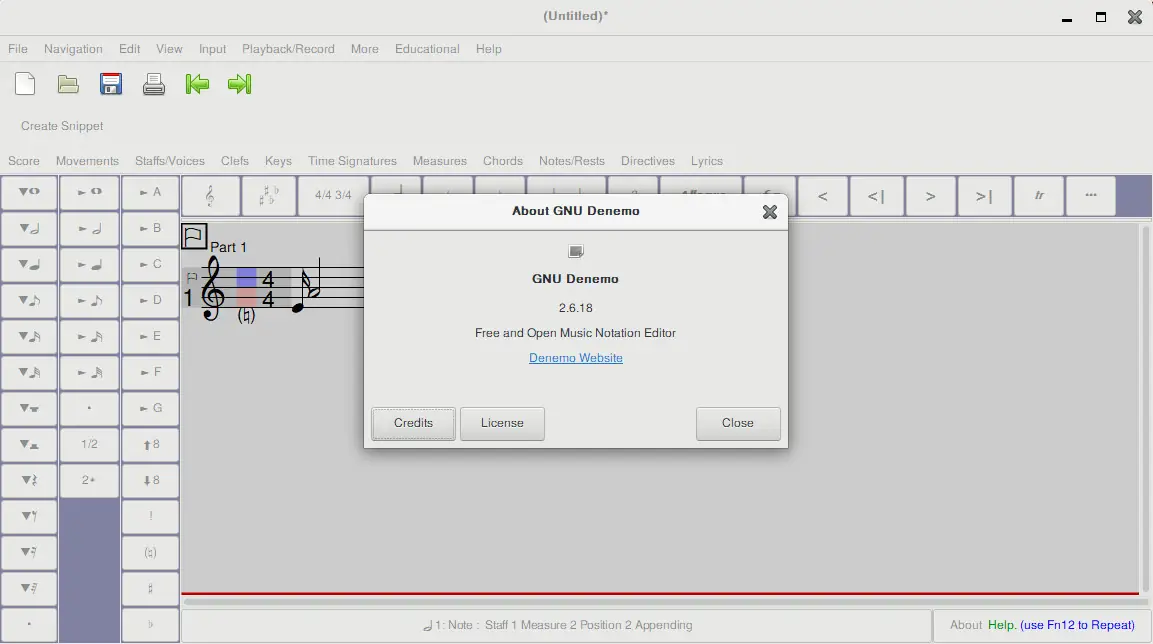The height and width of the screenshot is (644, 1153).
Task: Click the <| crescendo end button
Action: (x=876, y=196)
